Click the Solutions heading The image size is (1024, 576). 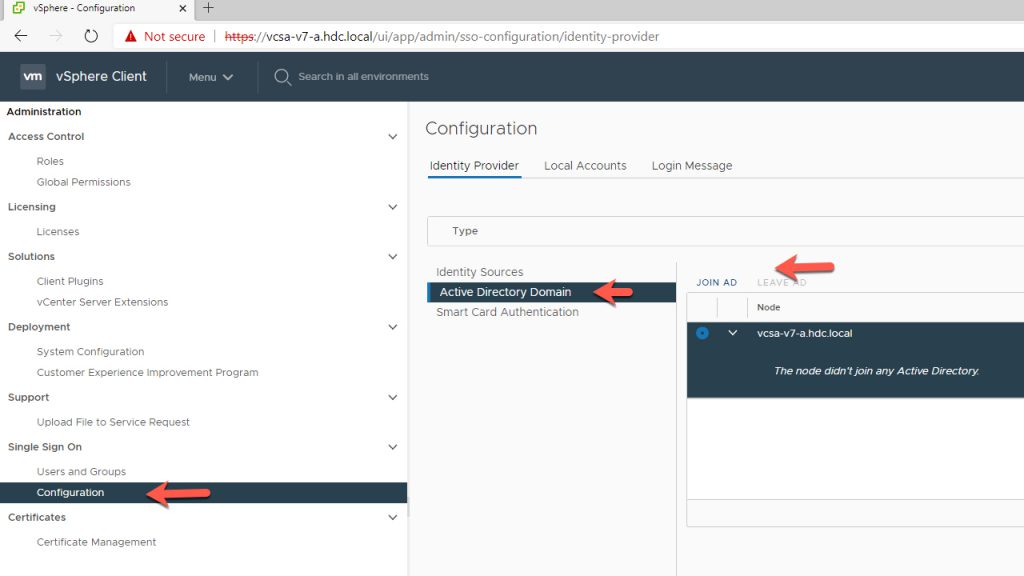(x=31, y=257)
